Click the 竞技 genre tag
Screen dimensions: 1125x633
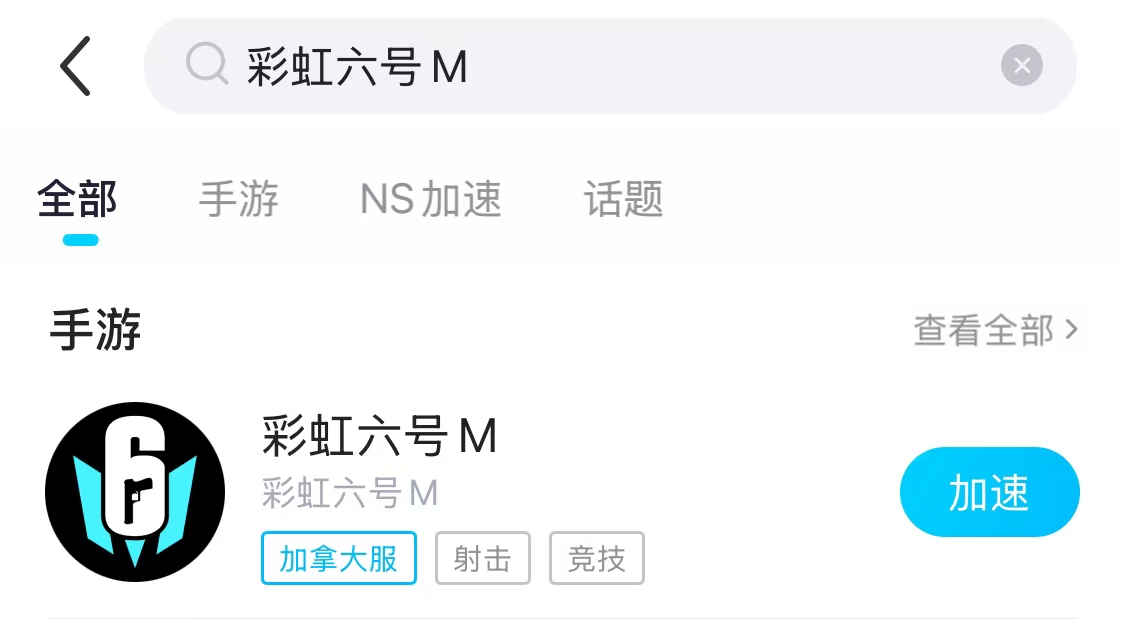pos(597,558)
